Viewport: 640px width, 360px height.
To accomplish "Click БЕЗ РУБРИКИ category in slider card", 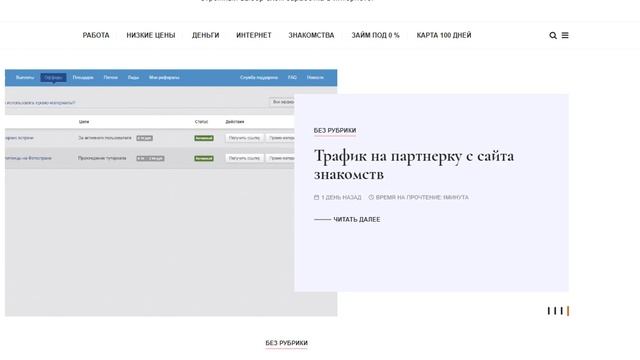I will click(x=335, y=131).
